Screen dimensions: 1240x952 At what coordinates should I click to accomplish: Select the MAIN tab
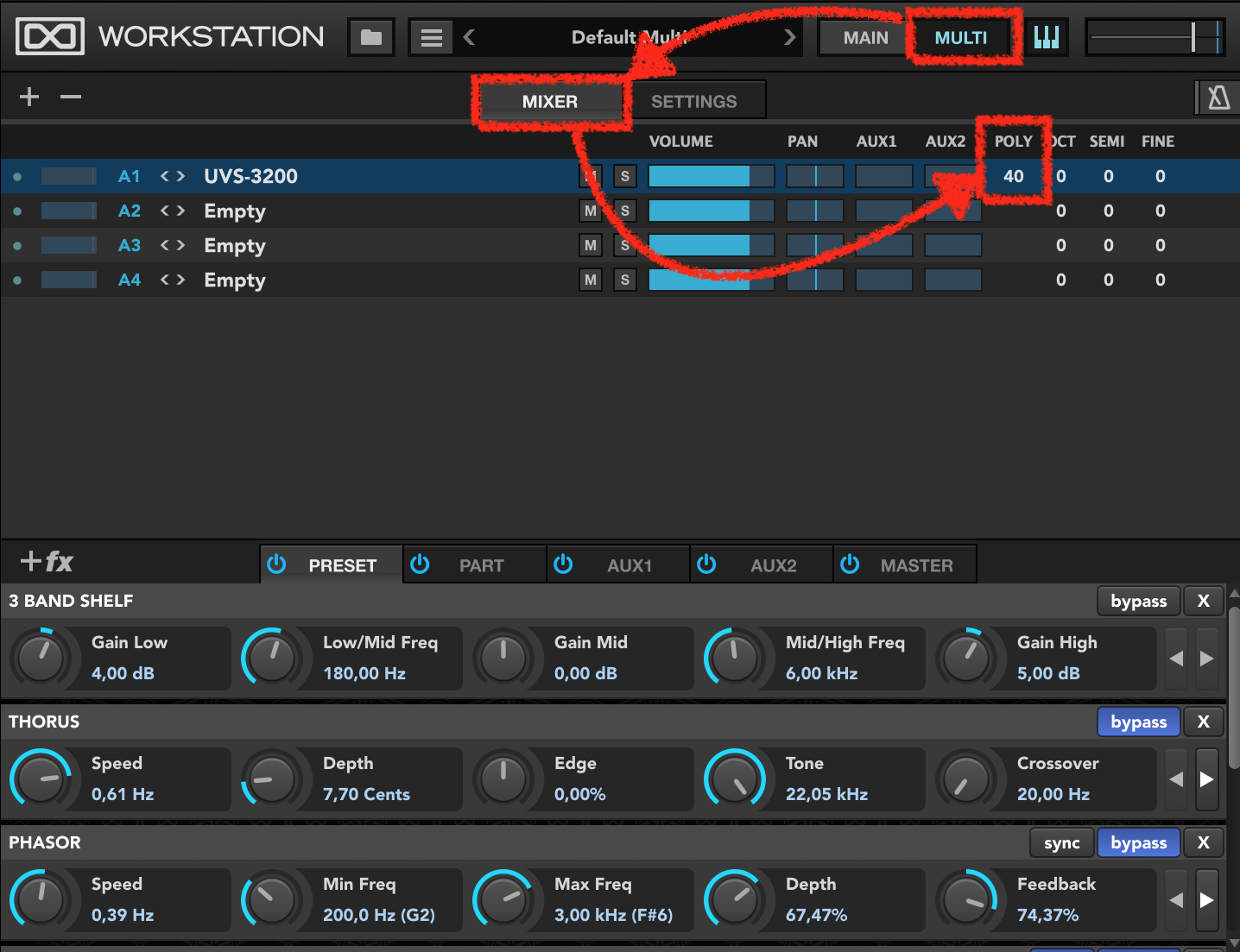tap(864, 36)
